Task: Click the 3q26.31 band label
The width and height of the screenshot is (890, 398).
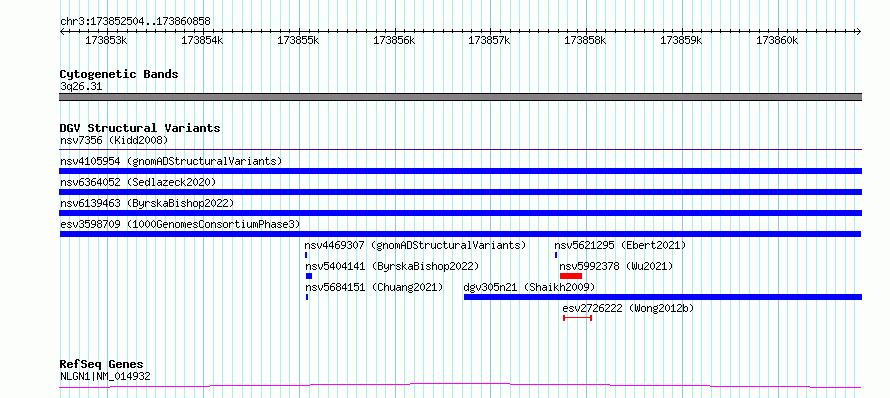Action: tap(81, 87)
